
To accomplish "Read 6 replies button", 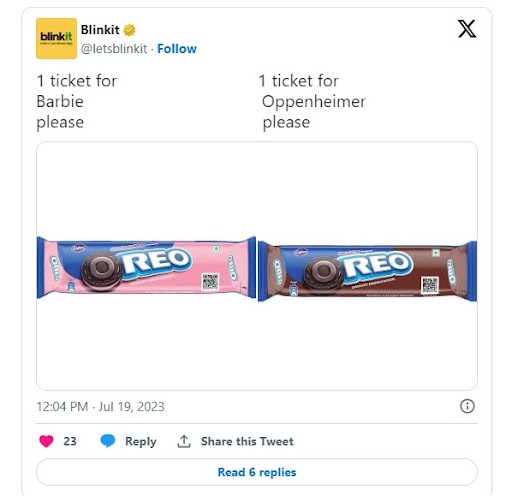I will (x=257, y=472).
